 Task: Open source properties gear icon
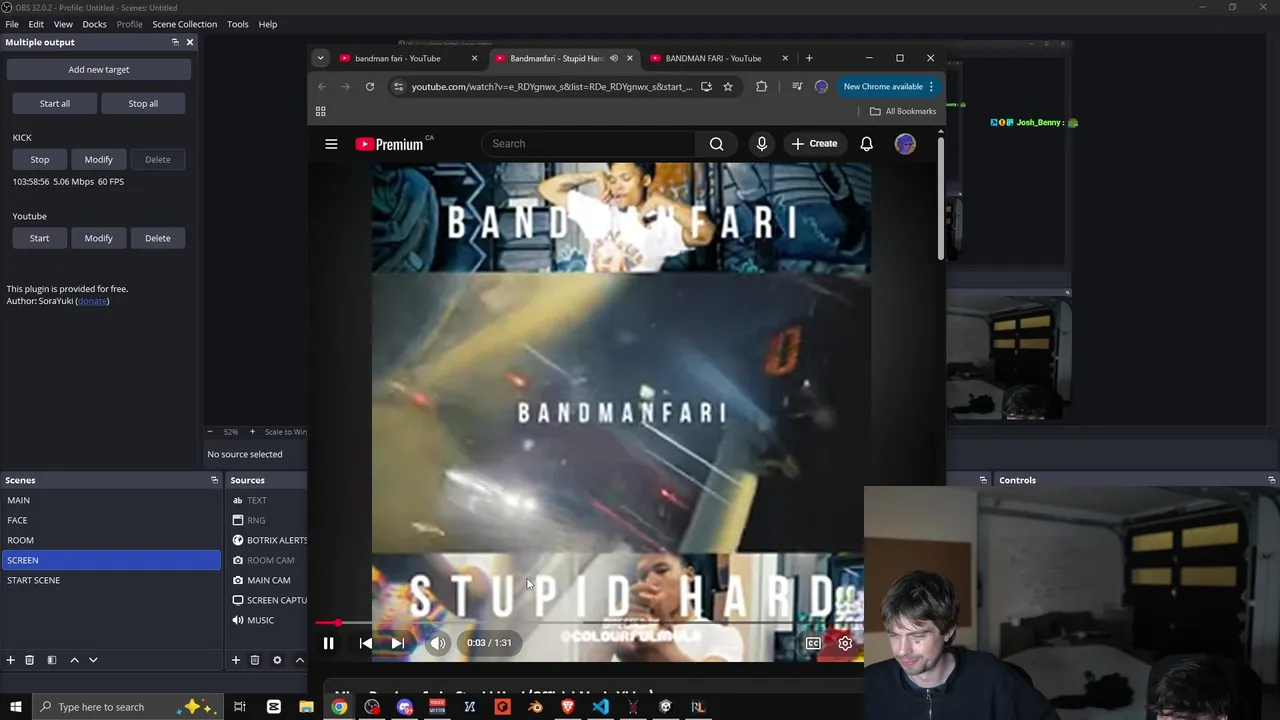(x=277, y=660)
